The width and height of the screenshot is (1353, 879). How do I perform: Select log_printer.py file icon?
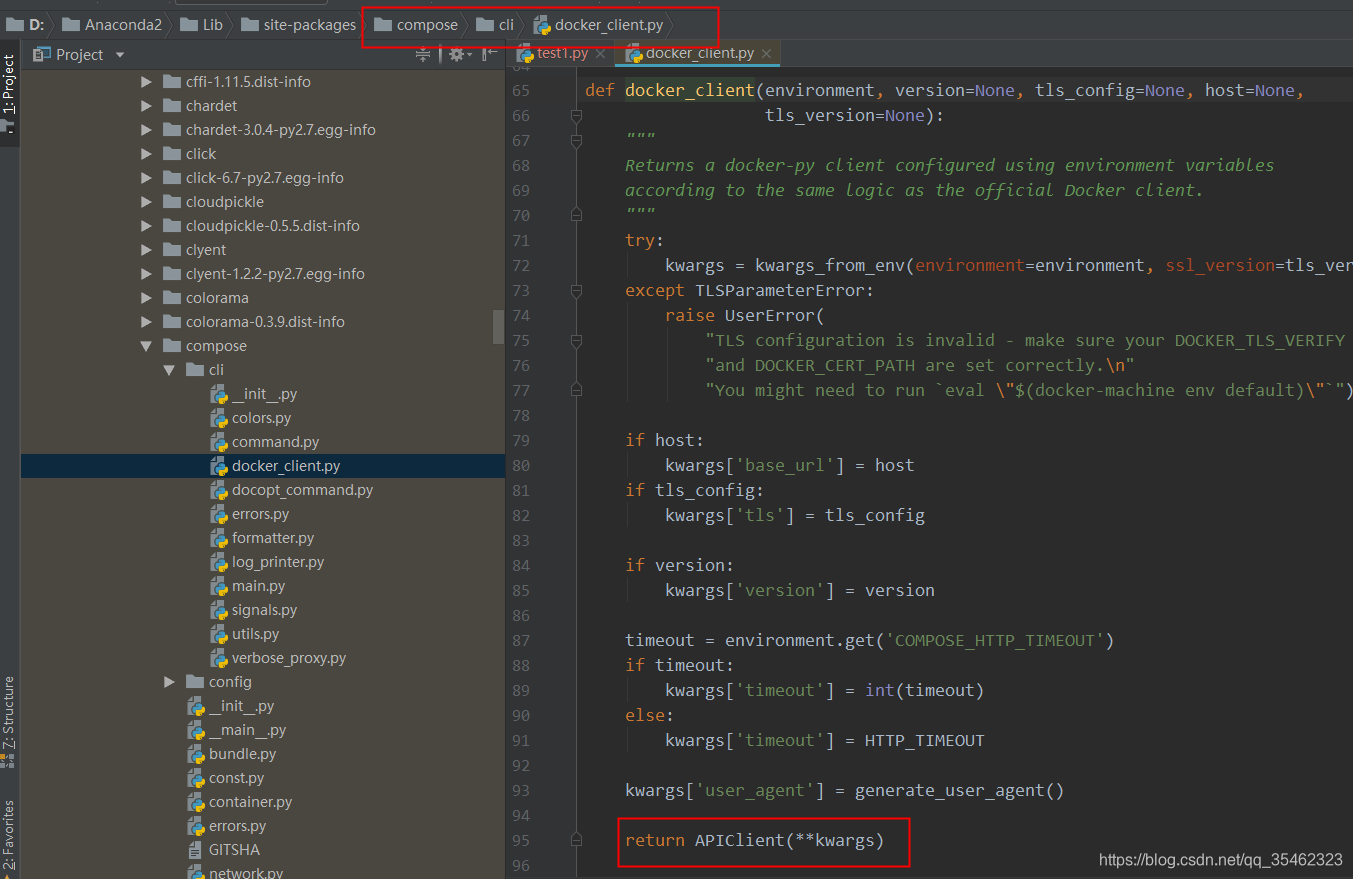pos(219,562)
